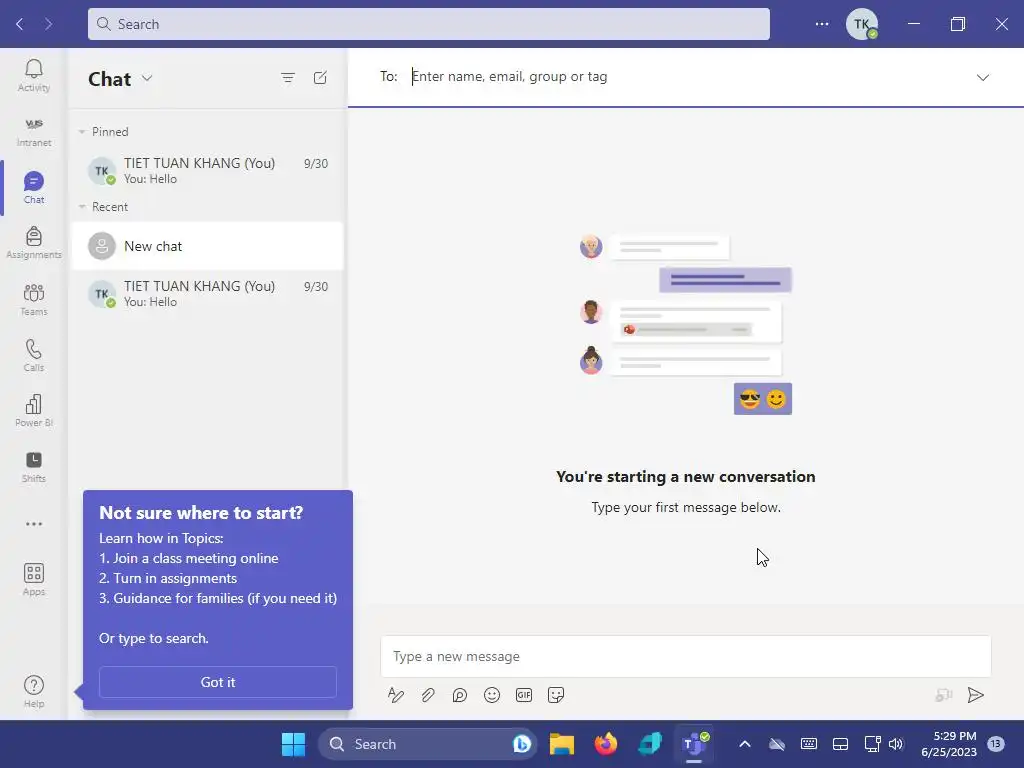Click the text '2. Turn in assignments'
Image resolution: width=1024 pixels, height=768 pixels.
[x=168, y=579]
